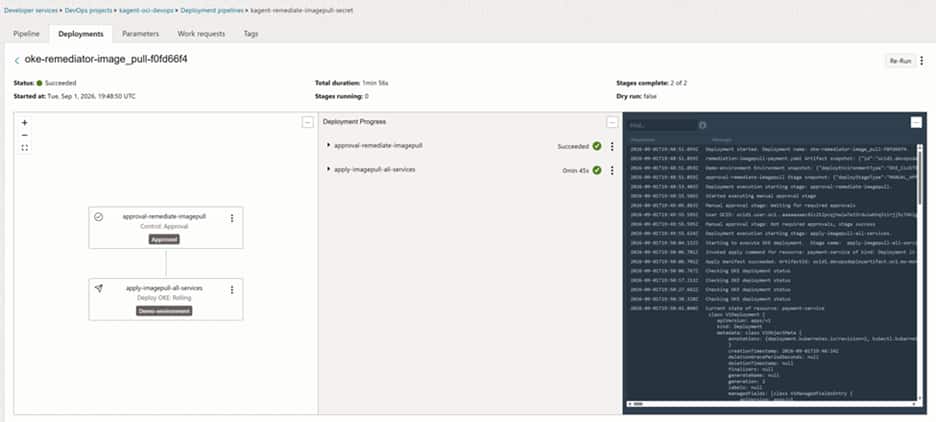The height and width of the screenshot is (422, 936).
Task: Click the '0min 45s' duration text
Action: point(575,171)
